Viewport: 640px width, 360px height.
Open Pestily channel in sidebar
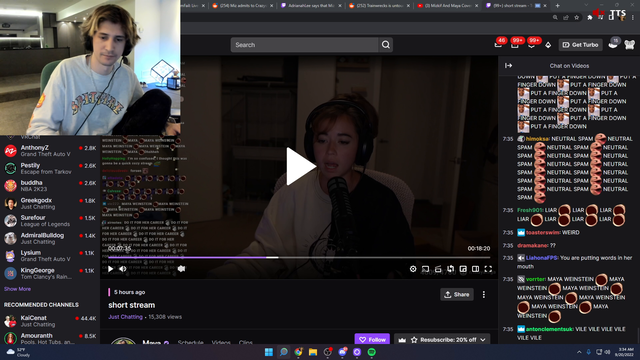pyautogui.click(x=50, y=168)
